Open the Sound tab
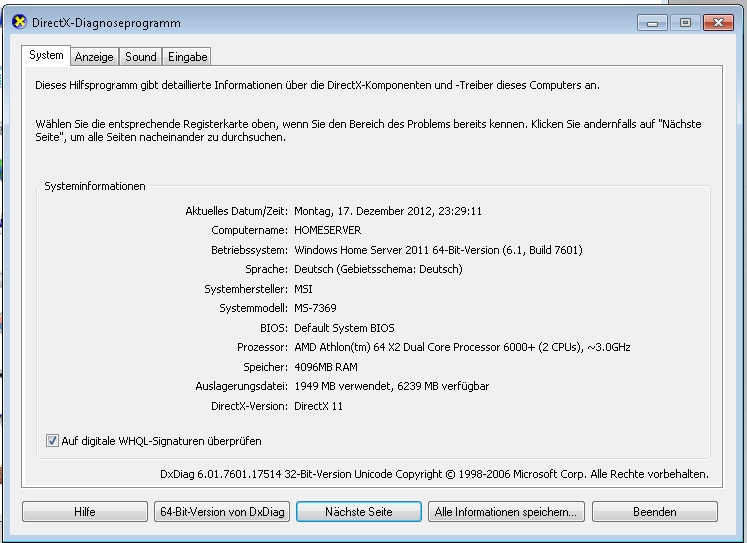This screenshot has height=543, width=747. 141,57
